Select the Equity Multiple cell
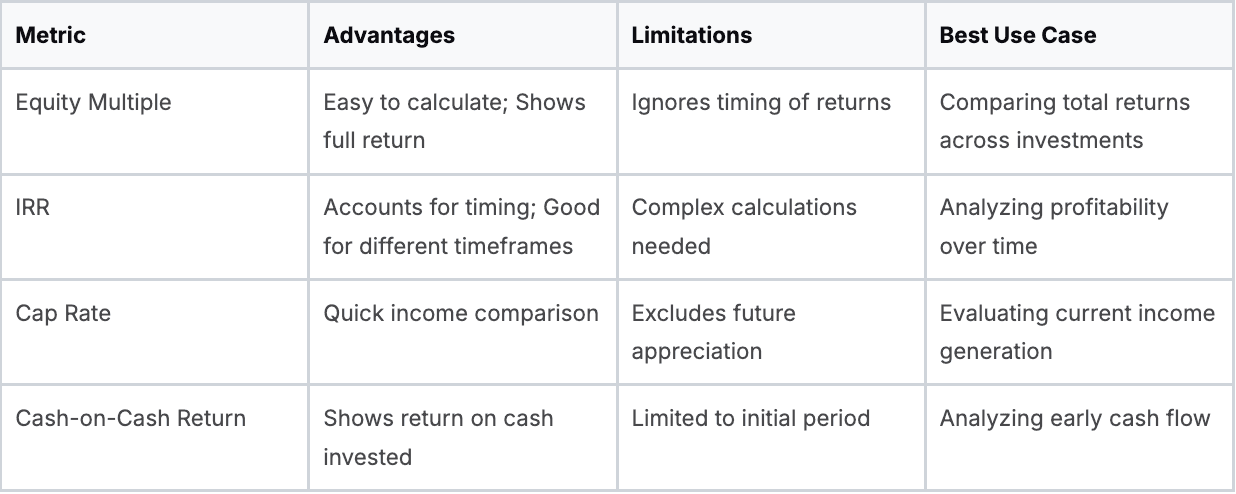 click(x=93, y=103)
